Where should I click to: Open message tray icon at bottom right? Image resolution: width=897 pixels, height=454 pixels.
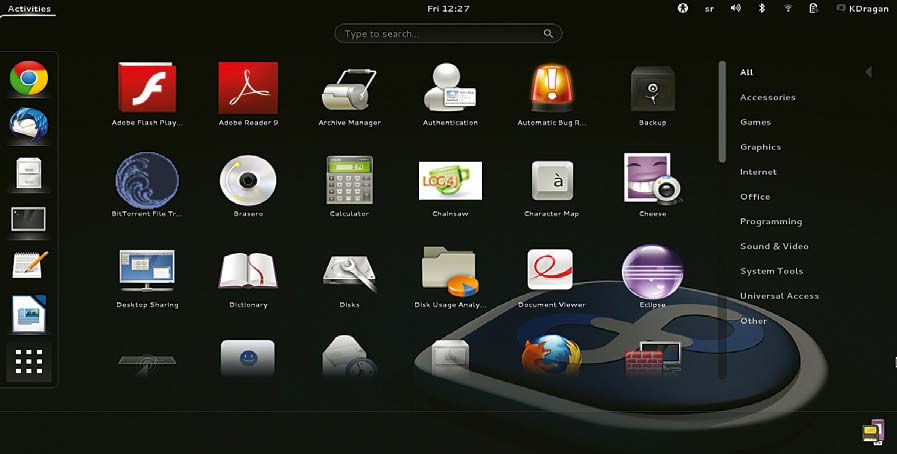click(874, 431)
